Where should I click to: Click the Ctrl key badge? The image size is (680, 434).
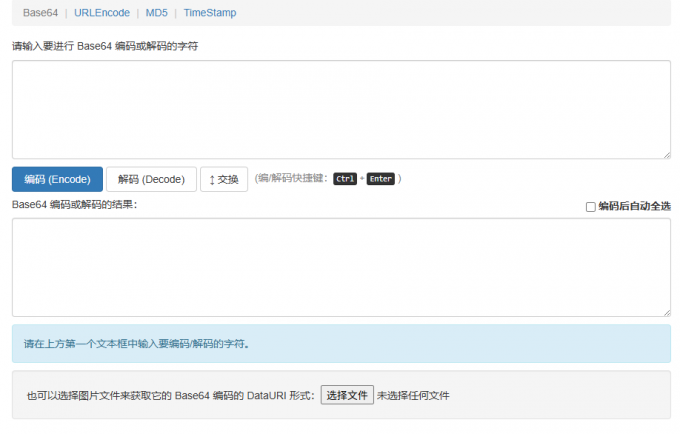click(345, 179)
